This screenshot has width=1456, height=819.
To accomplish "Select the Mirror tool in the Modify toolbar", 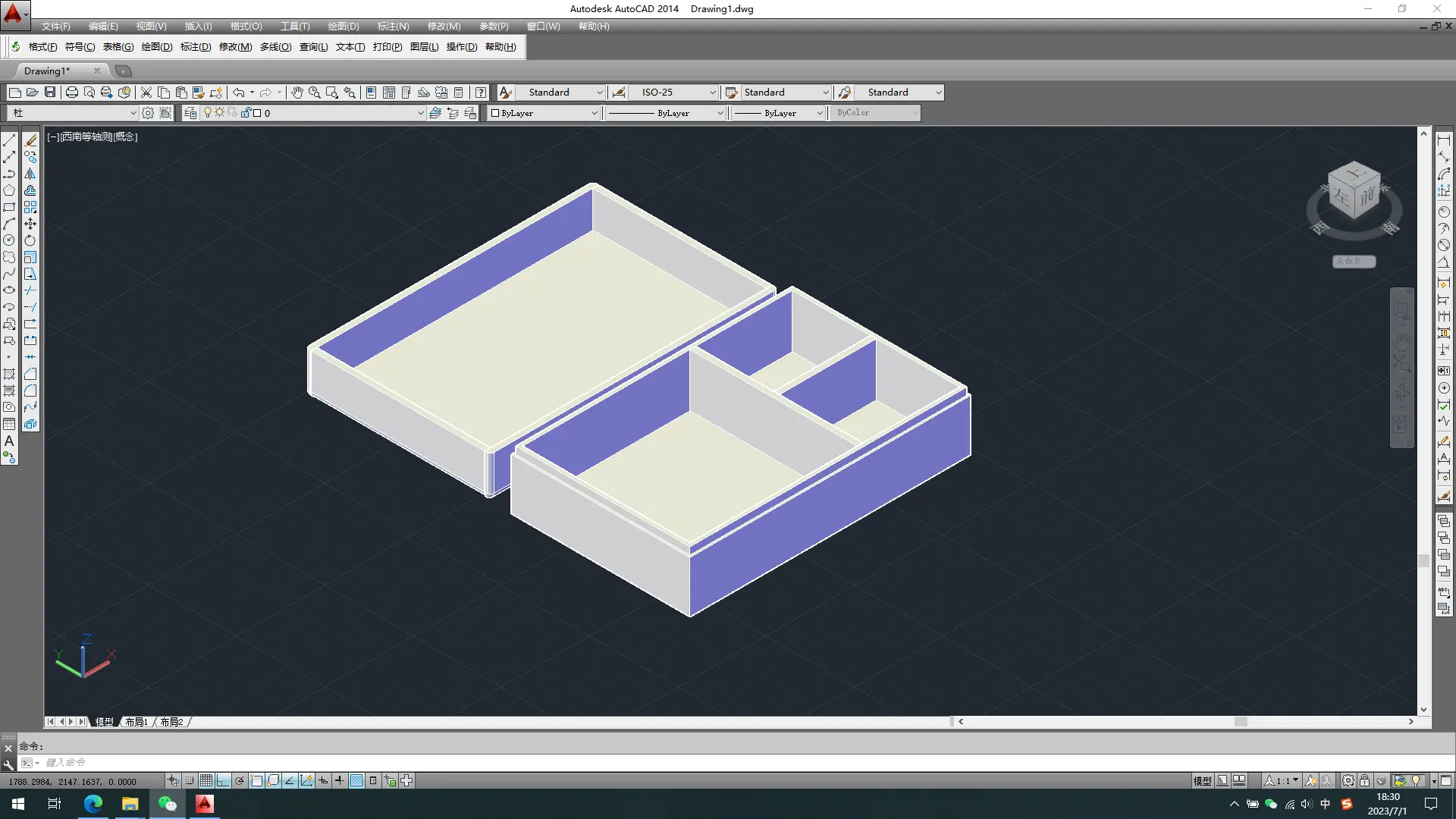I will coord(30,174).
